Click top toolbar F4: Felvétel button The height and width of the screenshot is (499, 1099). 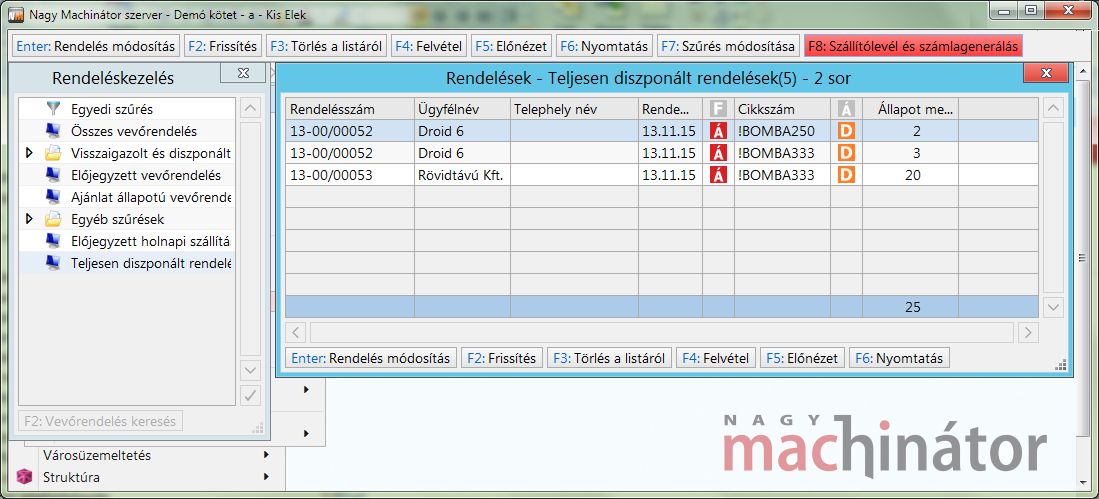[428, 46]
